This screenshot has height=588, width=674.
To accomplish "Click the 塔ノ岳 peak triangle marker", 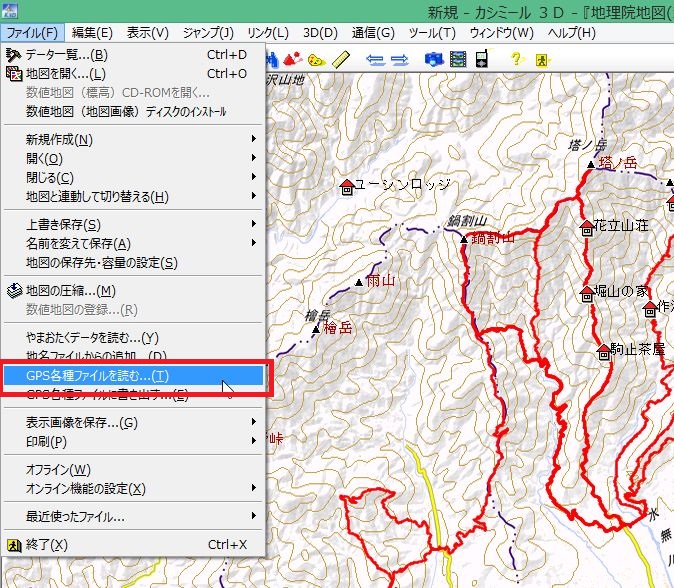I will tap(591, 165).
